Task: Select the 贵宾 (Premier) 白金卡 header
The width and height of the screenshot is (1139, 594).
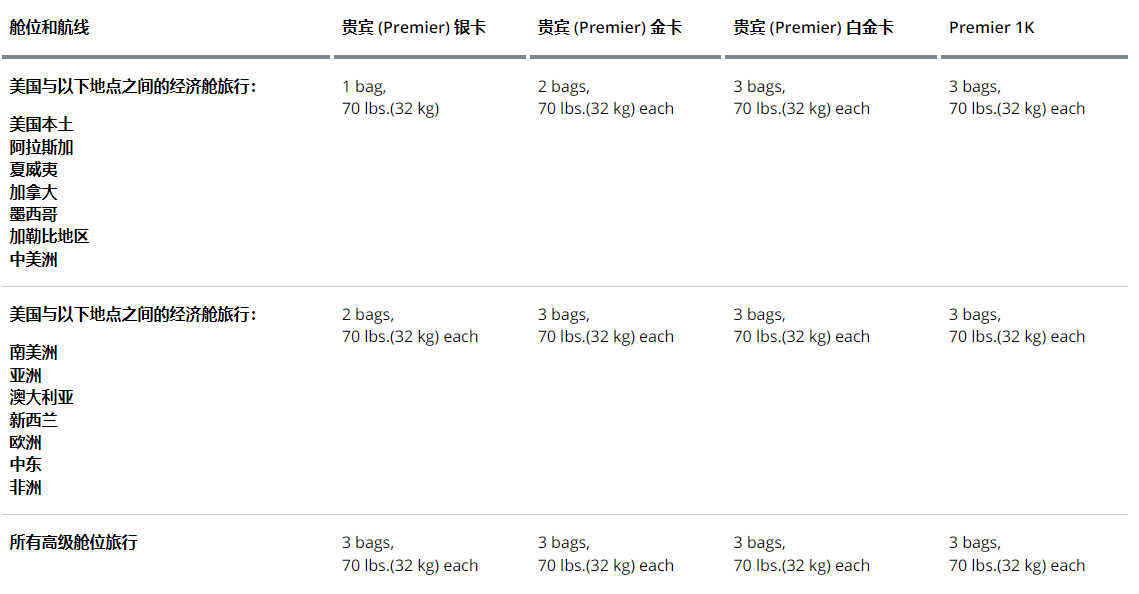Action: point(813,28)
